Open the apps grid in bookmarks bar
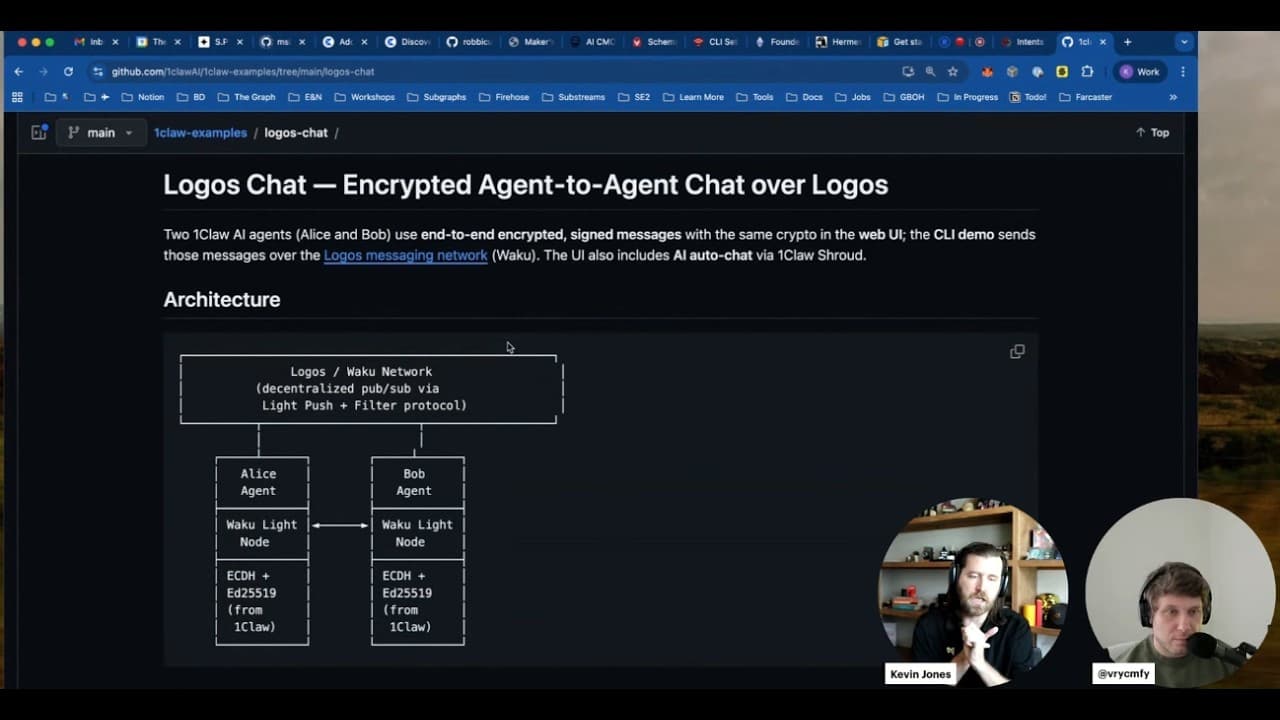The image size is (1280, 720). [x=17, y=97]
